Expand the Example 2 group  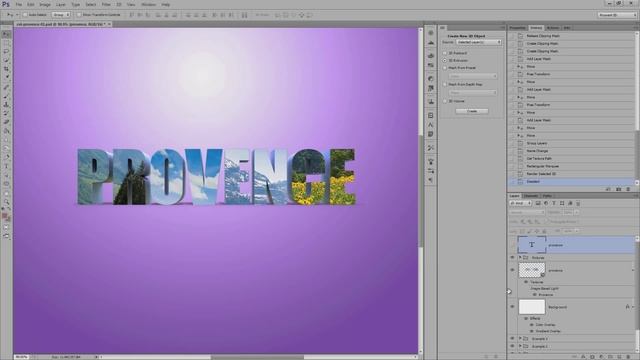[x=520, y=346]
